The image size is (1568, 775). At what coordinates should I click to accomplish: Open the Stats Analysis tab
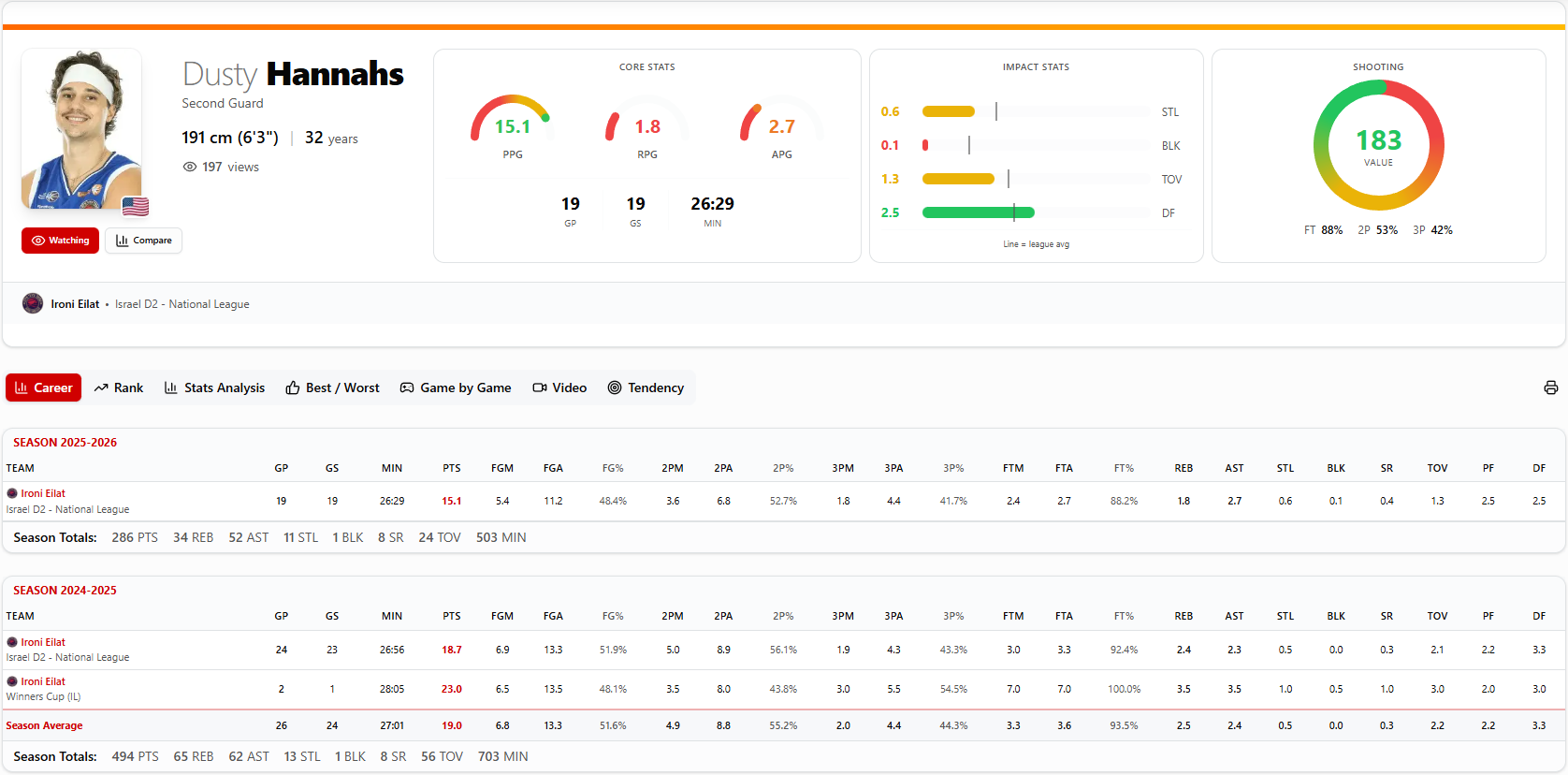(x=214, y=387)
